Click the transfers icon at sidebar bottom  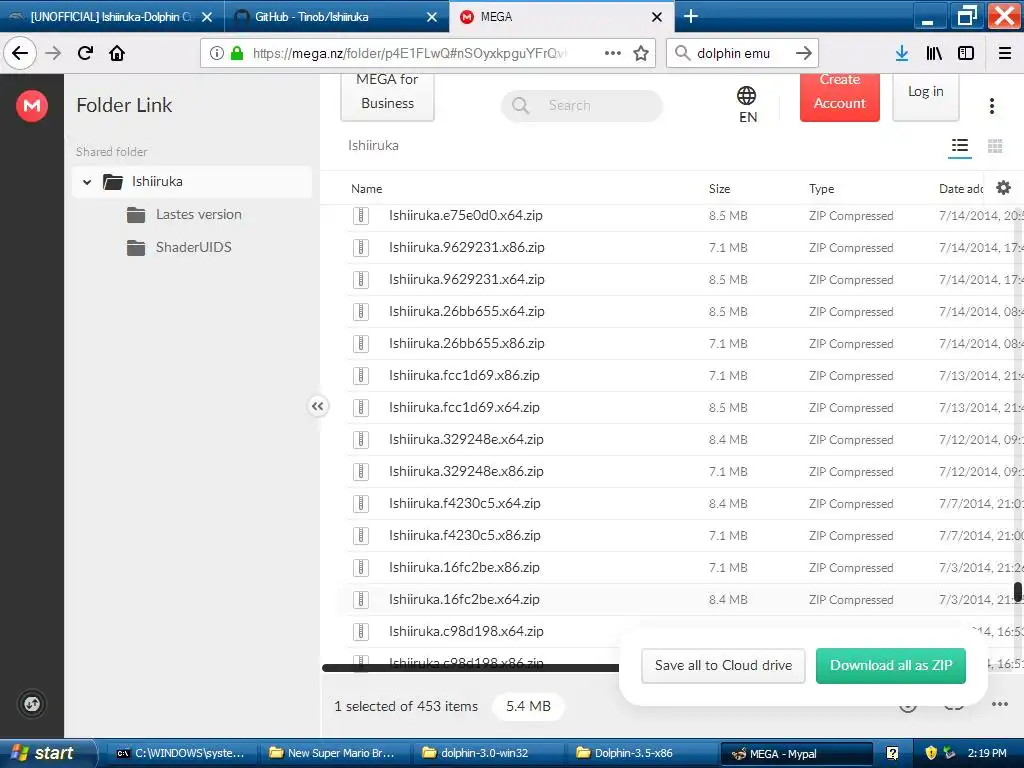(x=32, y=704)
